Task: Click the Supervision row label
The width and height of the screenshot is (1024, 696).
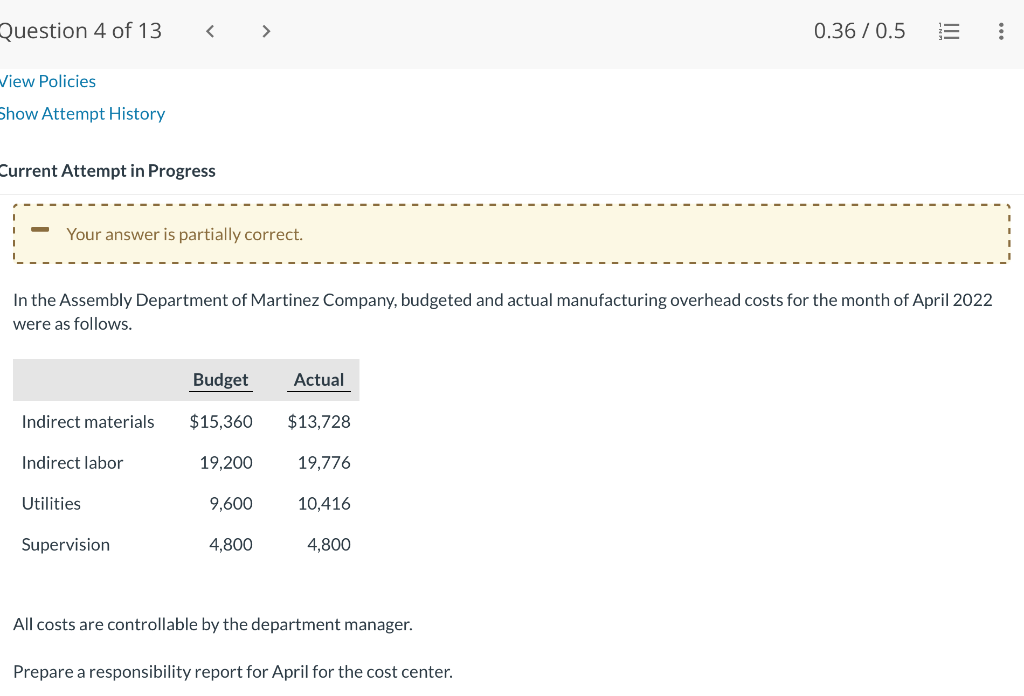Action: click(66, 545)
